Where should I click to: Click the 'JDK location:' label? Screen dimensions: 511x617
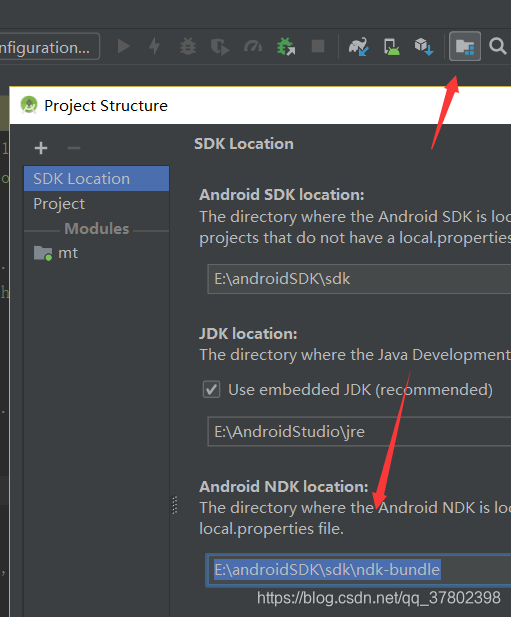pos(248,334)
